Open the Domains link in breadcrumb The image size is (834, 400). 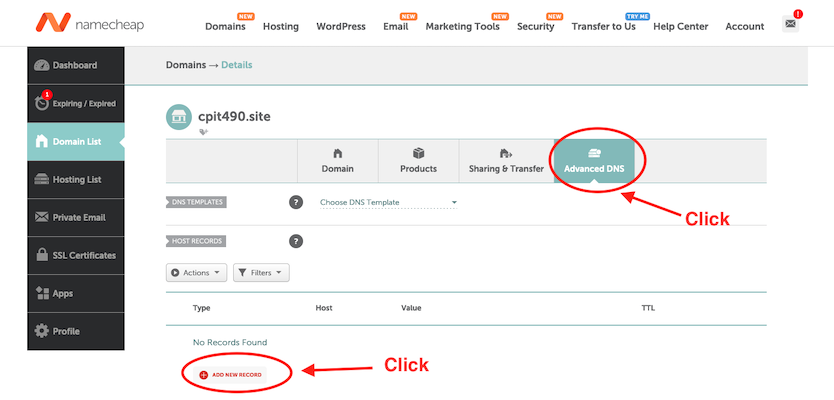[187, 65]
